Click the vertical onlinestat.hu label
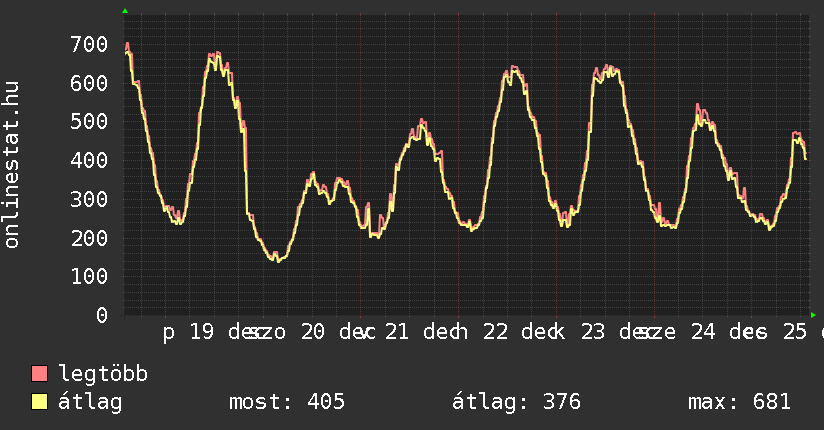 coord(13,165)
